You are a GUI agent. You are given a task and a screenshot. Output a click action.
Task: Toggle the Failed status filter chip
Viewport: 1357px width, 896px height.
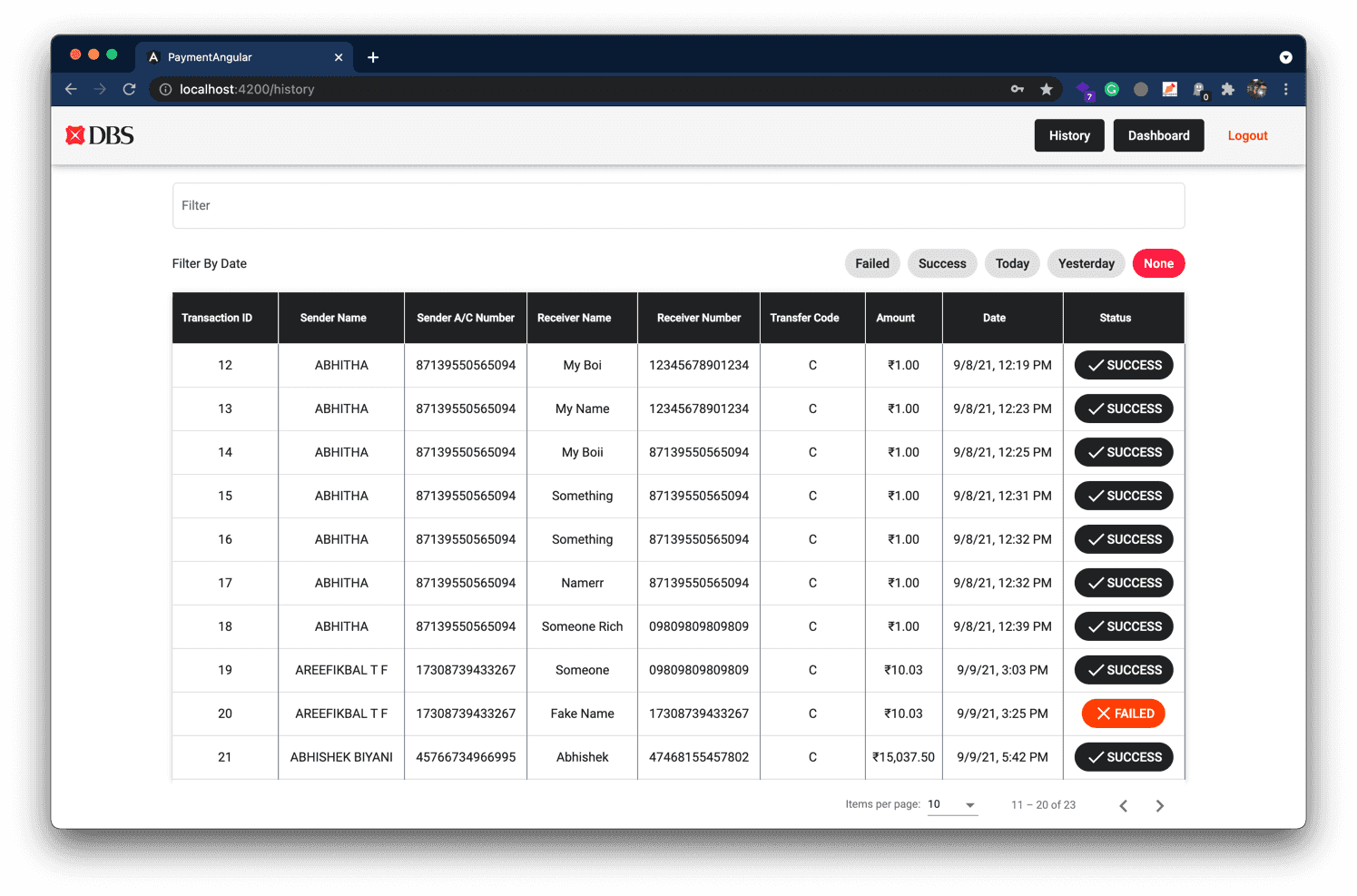point(871,263)
